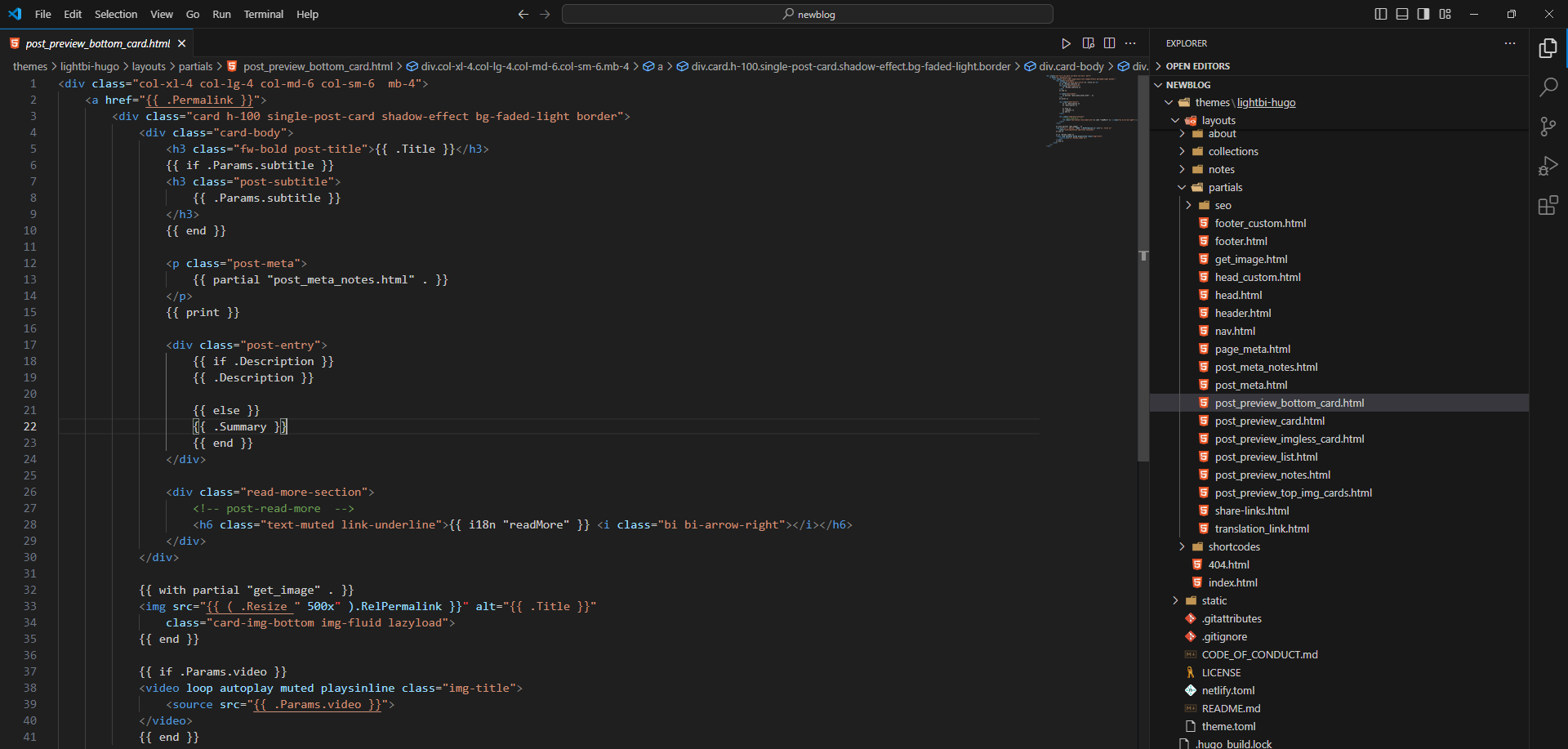This screenshot has height=749, width=1568.
Task: Open the Selection menu
Action: tap(116, 14)
